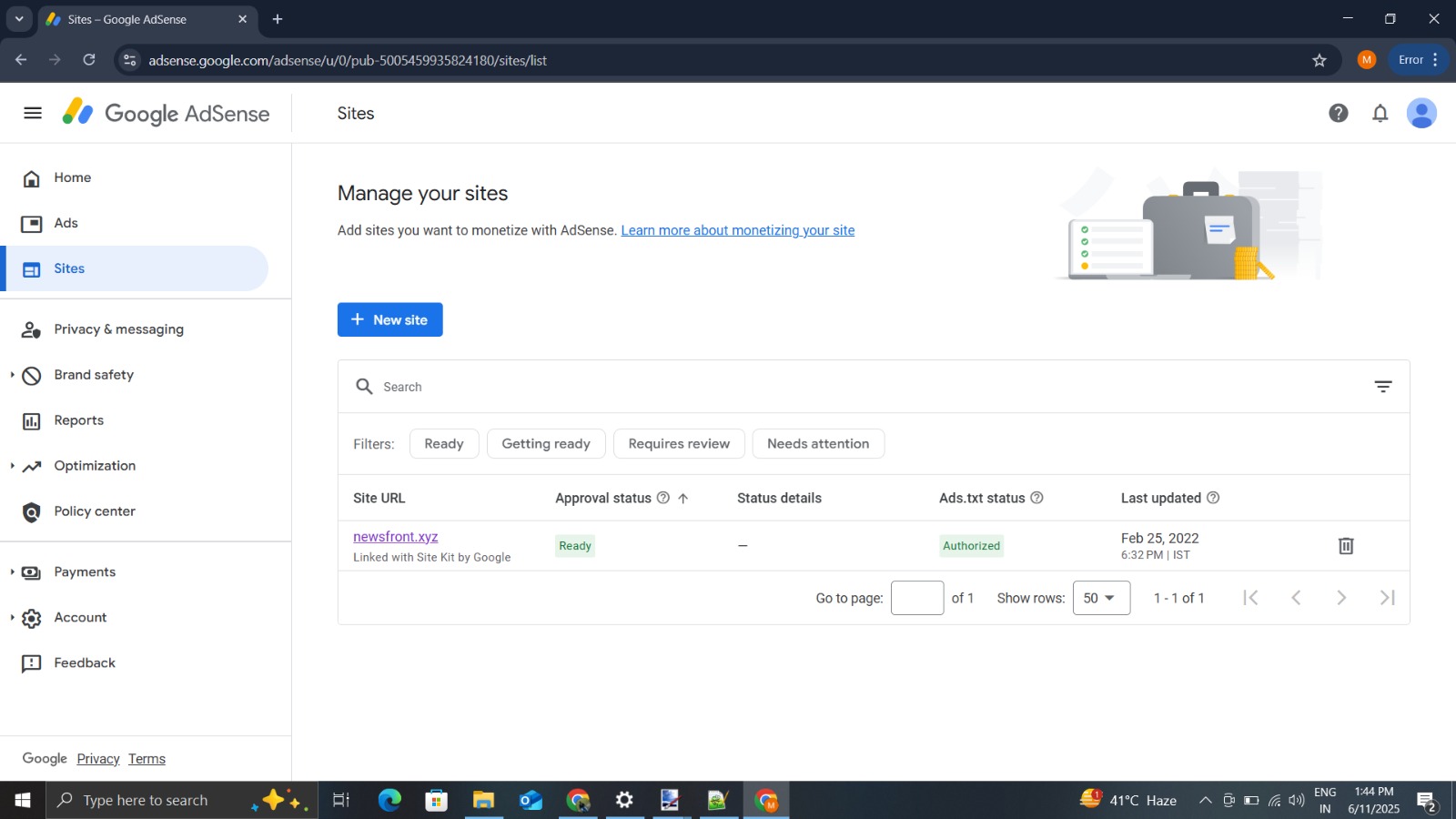This screenshot has width=1456, height=819.
Task: Go to the last page
Action: coord(1387,598)
